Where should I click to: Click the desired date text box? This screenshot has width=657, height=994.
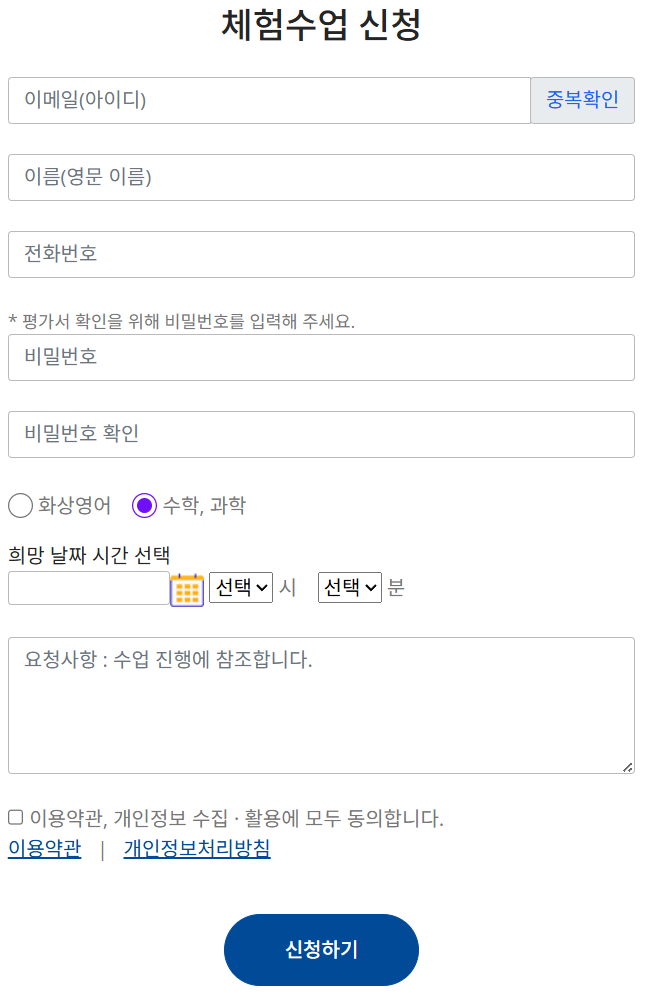coord(88,588)
